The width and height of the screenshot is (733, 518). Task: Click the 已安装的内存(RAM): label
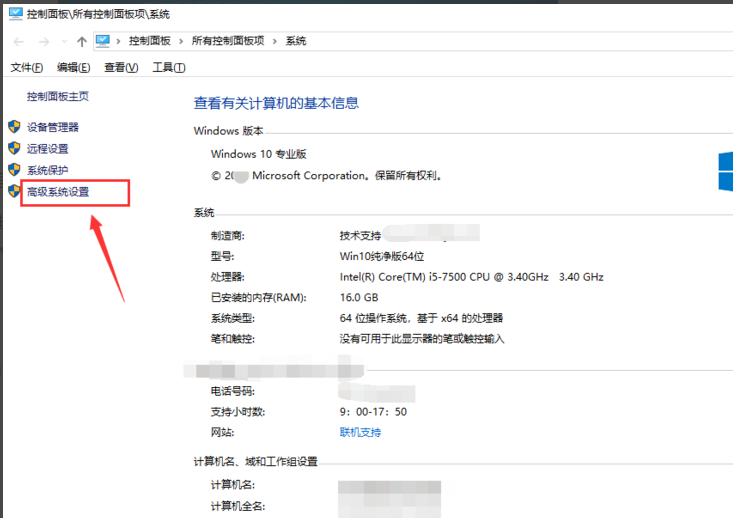(259, 297)
